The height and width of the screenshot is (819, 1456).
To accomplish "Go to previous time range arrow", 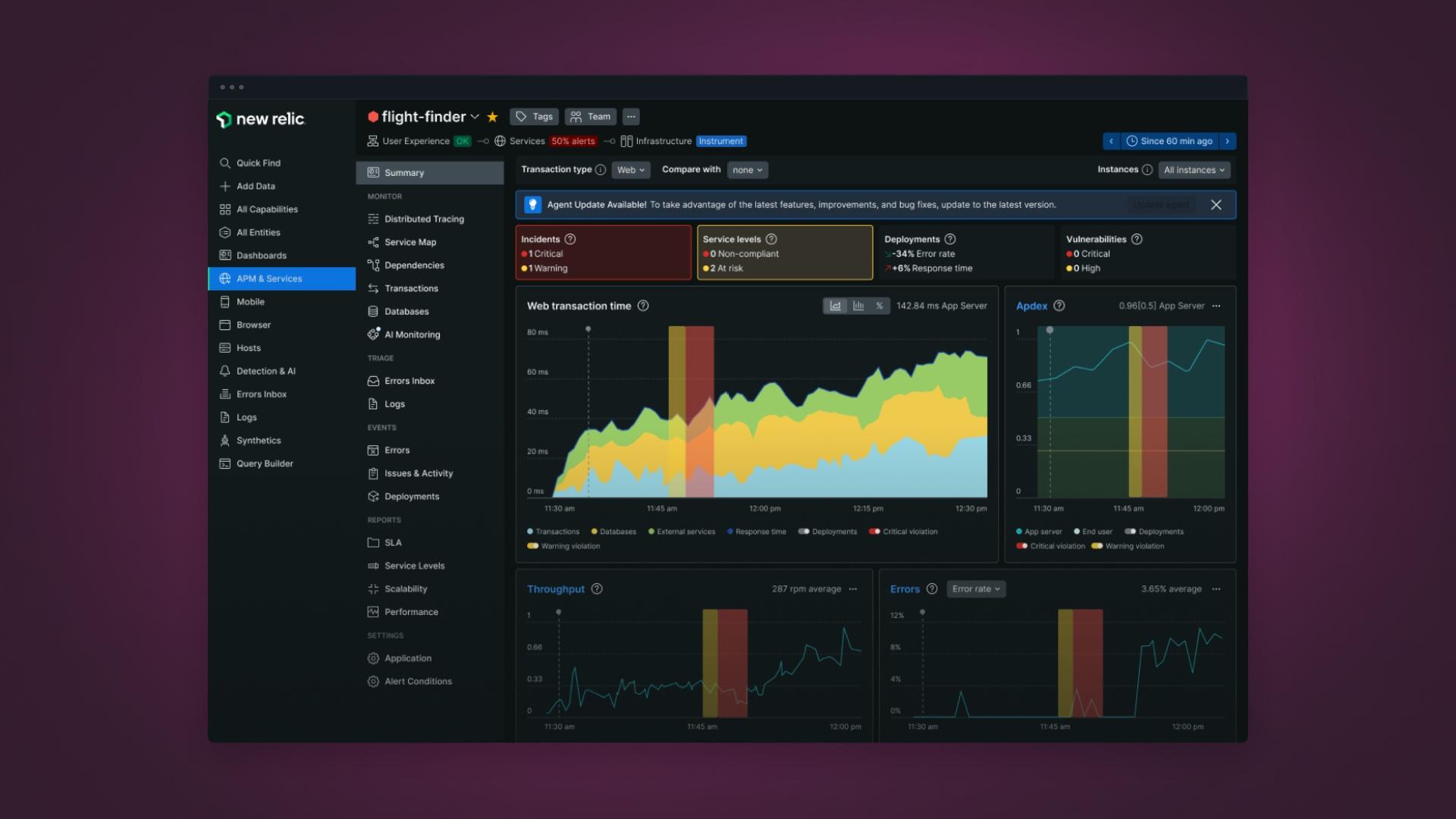I will (x=1111, y=141).
